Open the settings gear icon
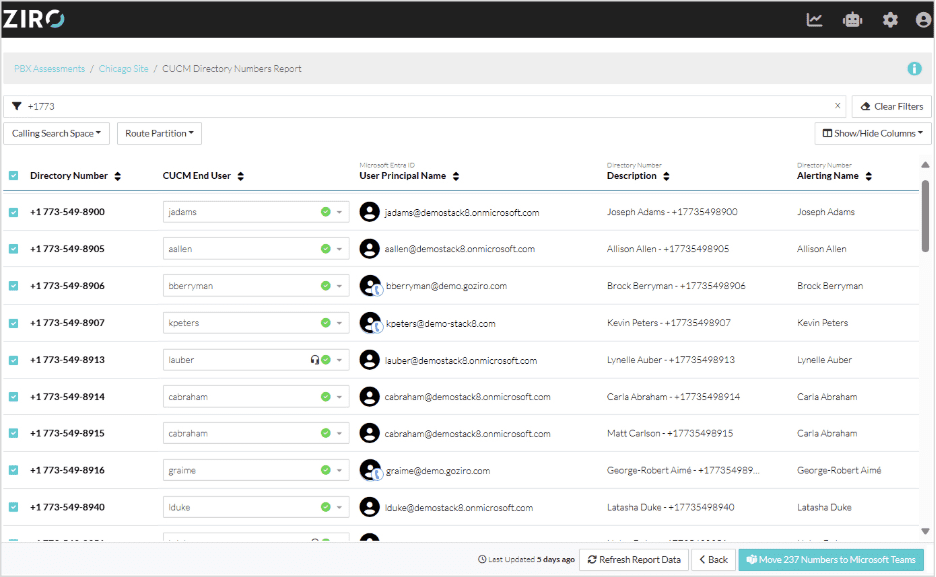This screenshot has width=936, height=577. [890, 20]
